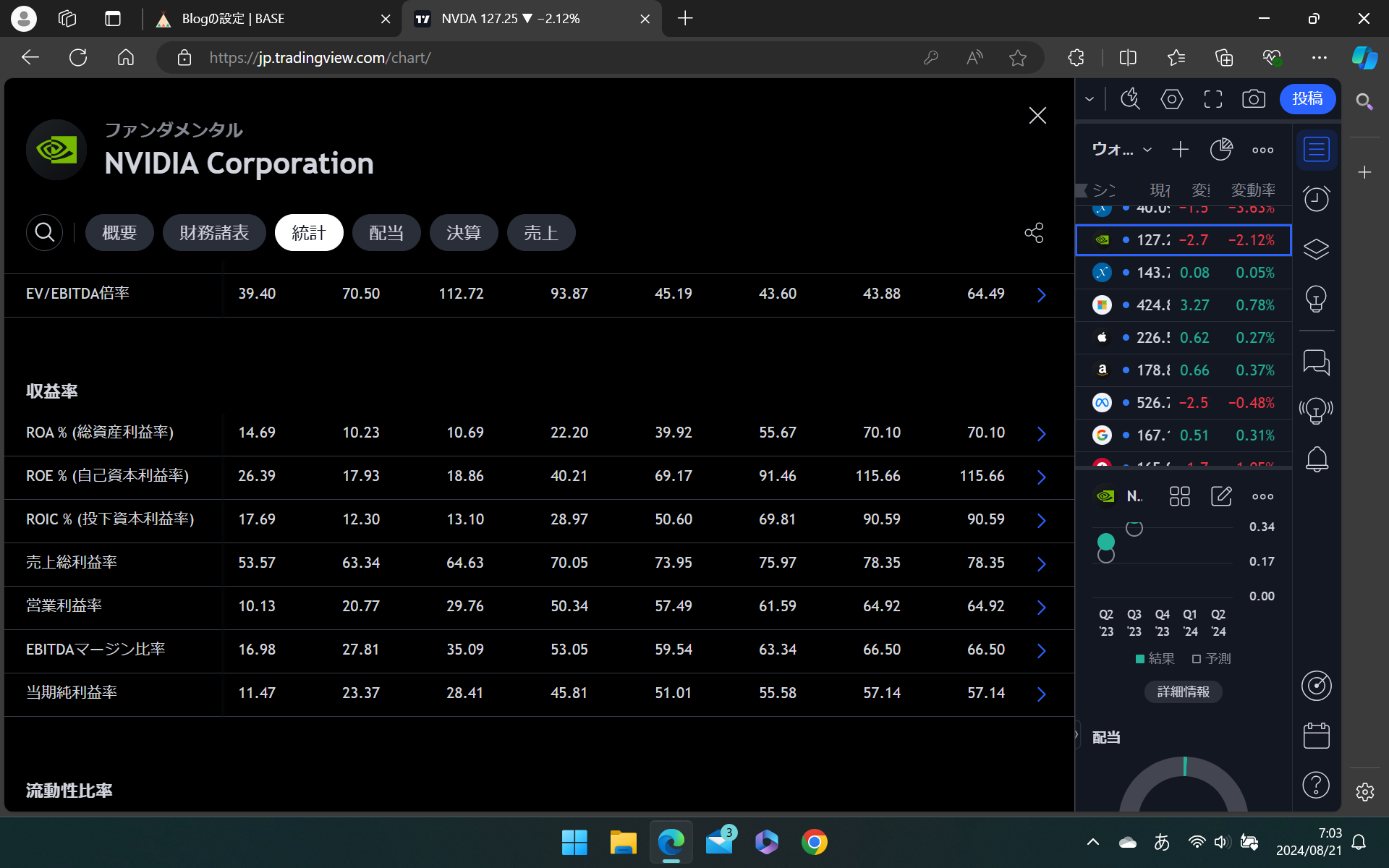The image size is (1389, 868).
Task: Expand the 当期純利益率 row arrow
Action: (x=1042, y=694)
